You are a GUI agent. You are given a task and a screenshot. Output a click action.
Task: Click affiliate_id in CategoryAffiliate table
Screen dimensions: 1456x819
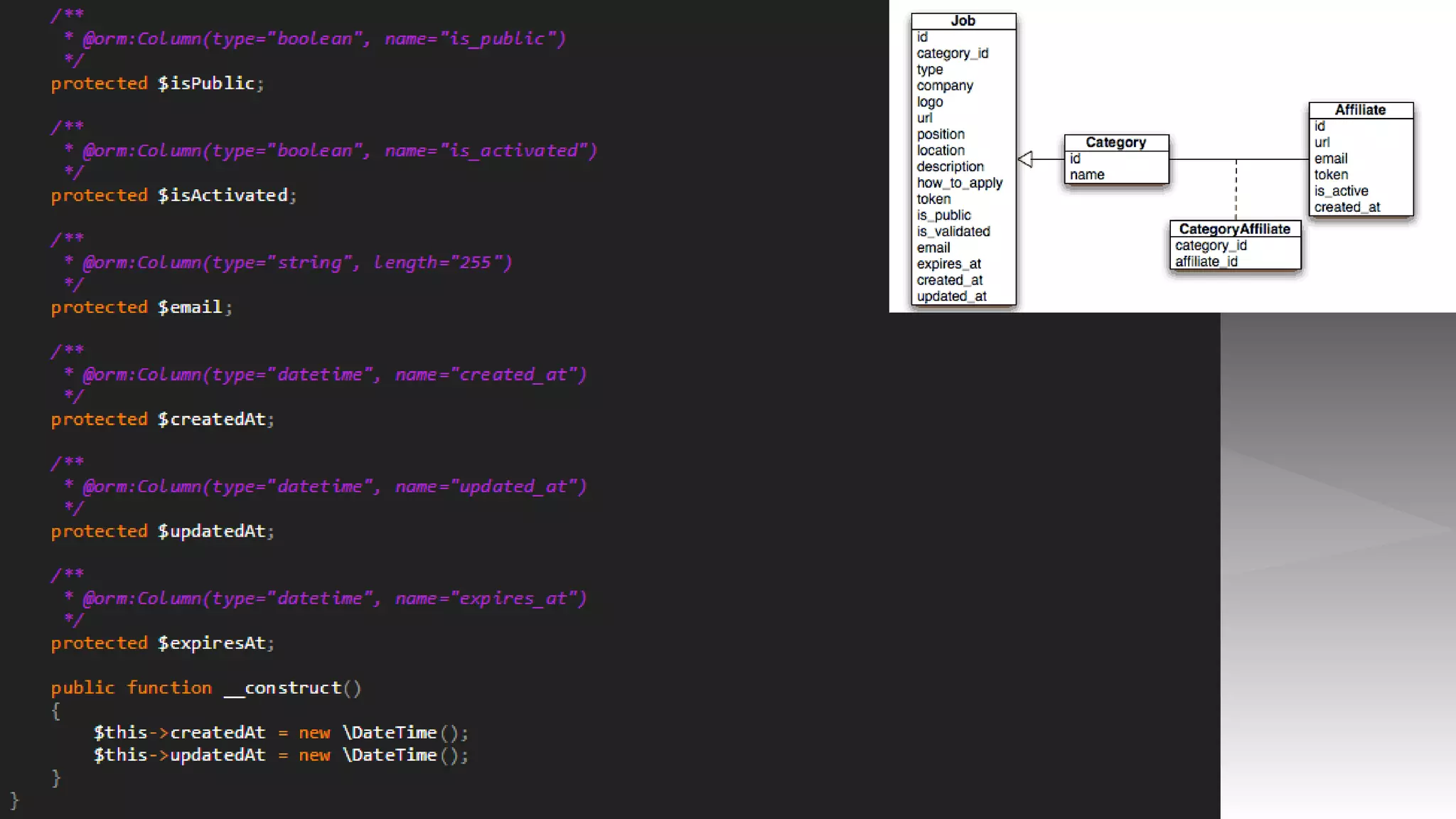tap(1206, 262)
